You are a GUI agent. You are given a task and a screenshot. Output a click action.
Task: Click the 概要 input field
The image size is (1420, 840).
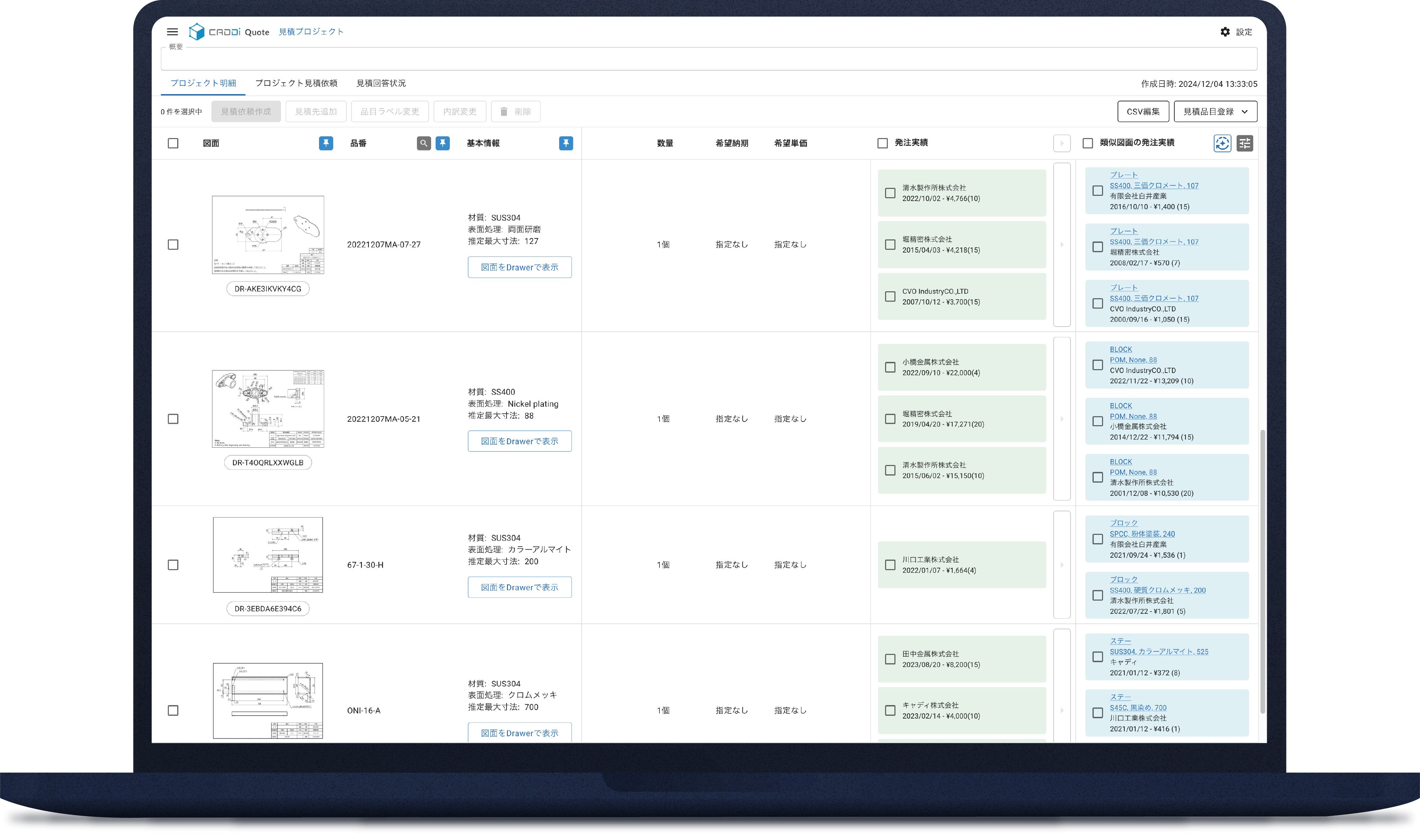point(709,59)
